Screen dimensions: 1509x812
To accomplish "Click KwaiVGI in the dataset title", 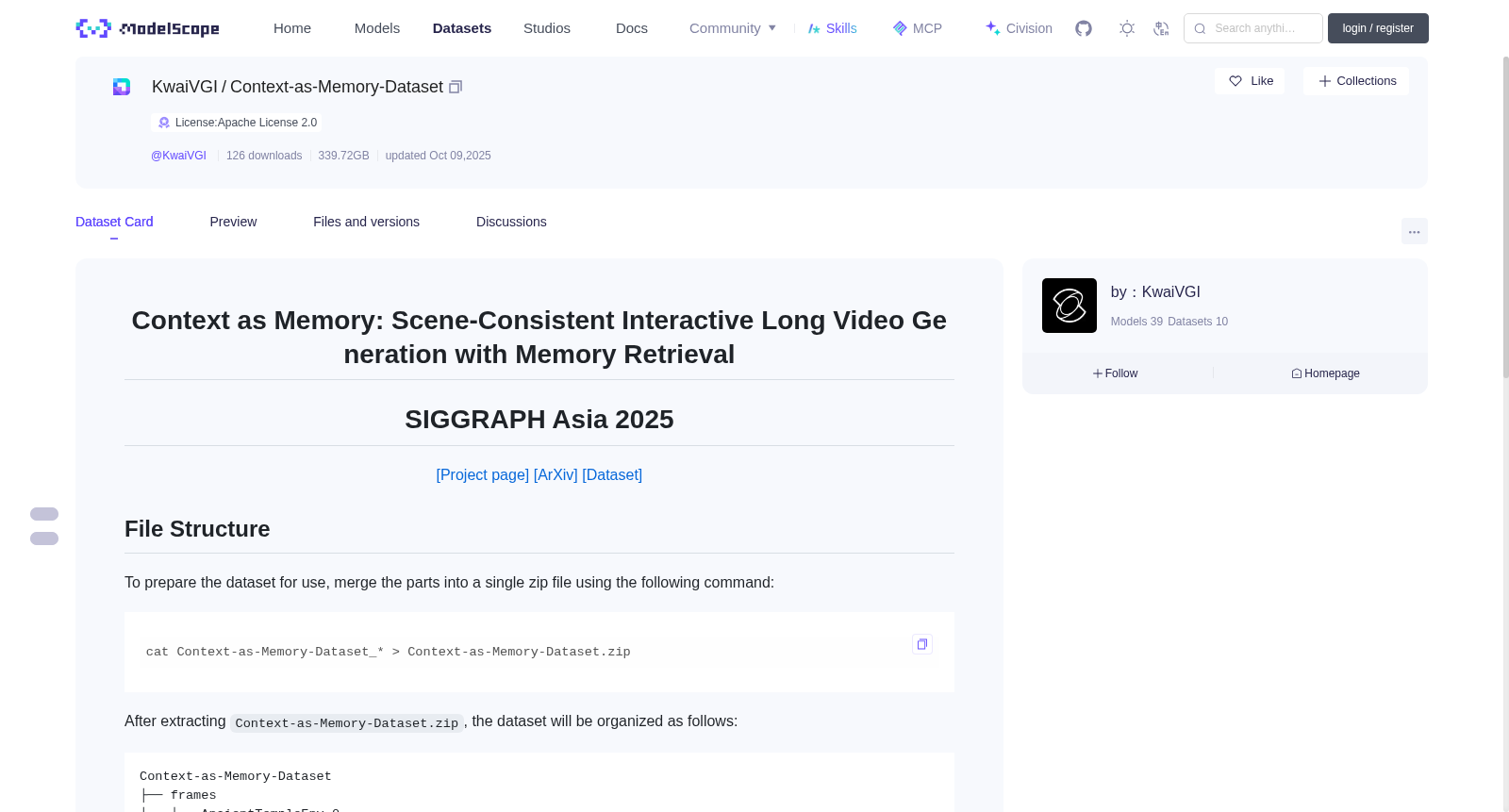I will tap(185, 87).
